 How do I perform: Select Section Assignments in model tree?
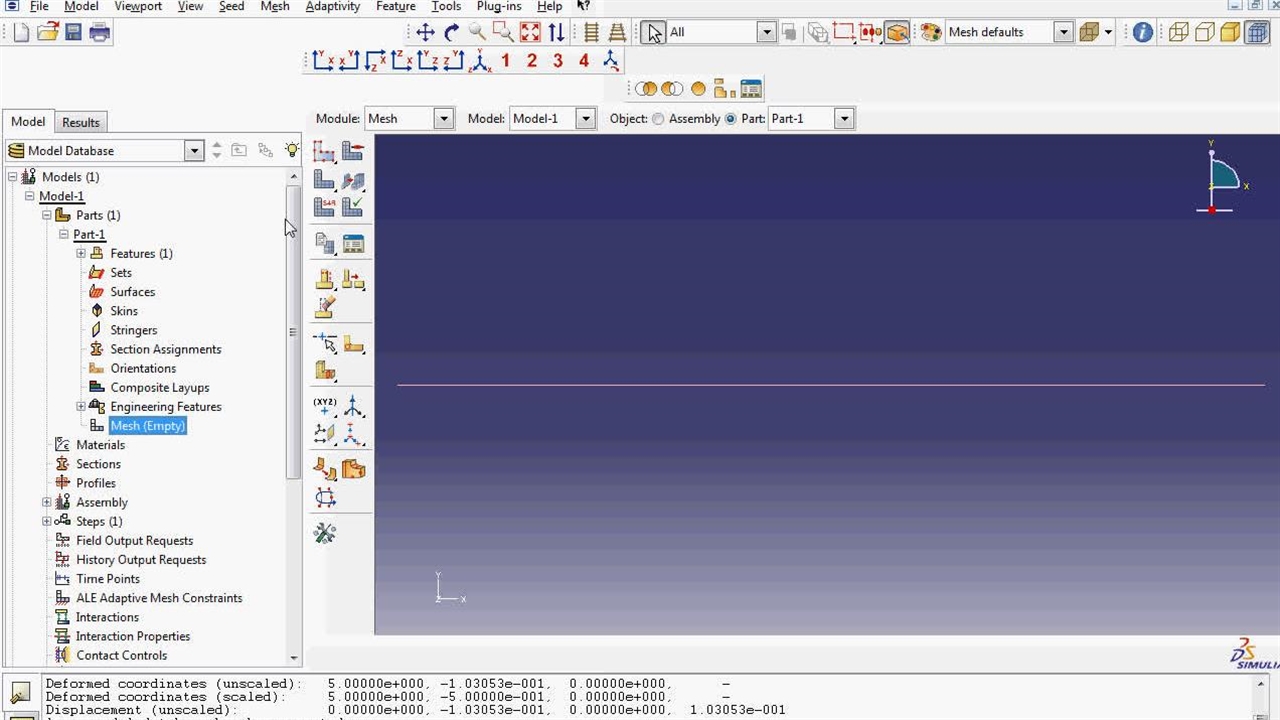tap(165, 349)
